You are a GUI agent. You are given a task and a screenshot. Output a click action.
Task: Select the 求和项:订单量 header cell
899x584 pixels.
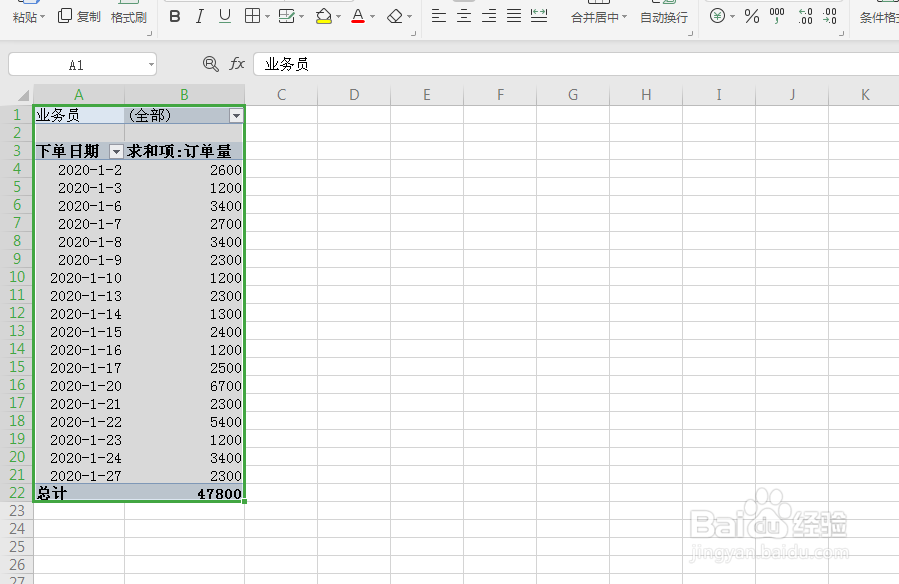[x=185, y=151]
